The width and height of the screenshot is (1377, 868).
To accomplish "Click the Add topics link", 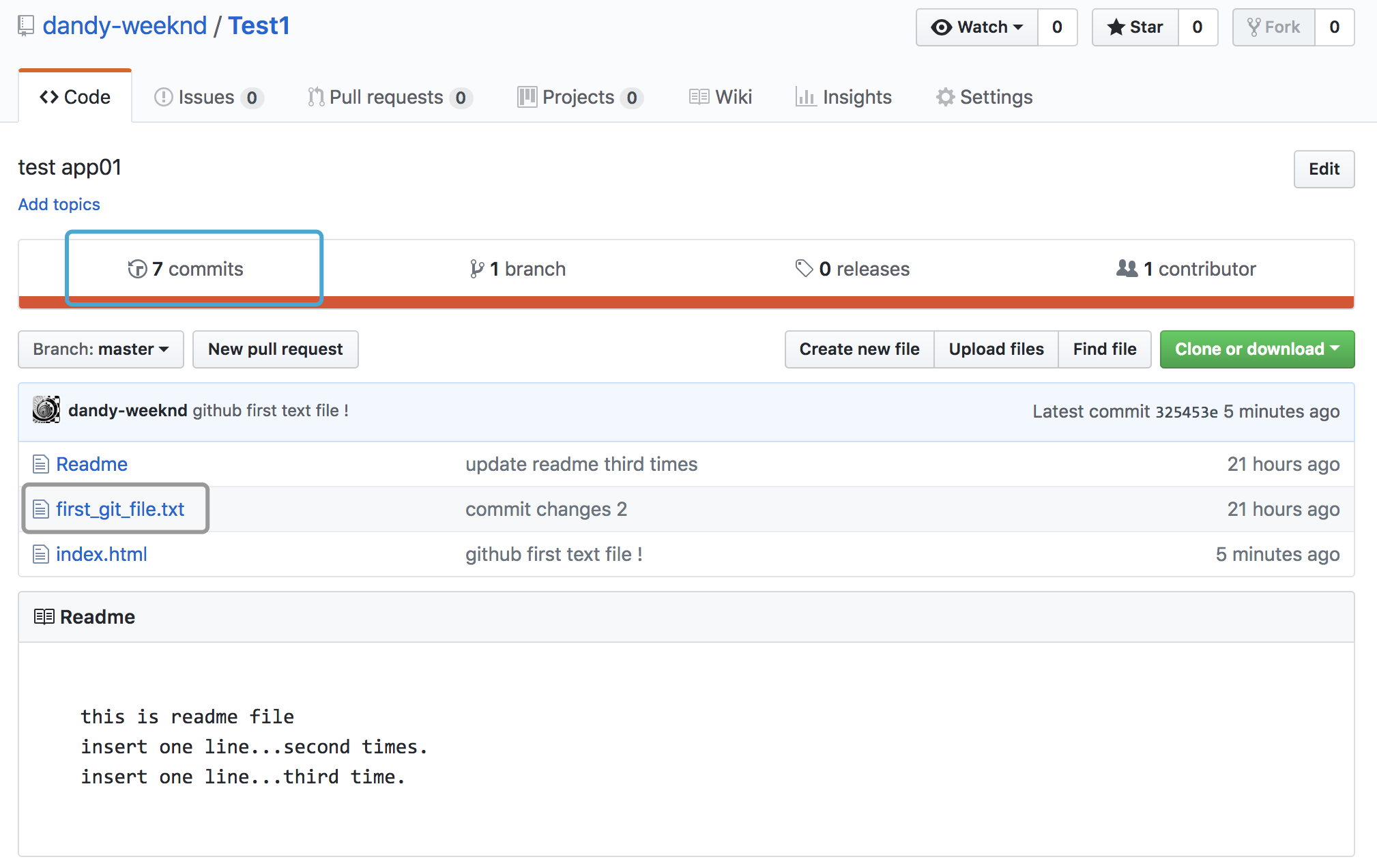I will tap(59, 204).
